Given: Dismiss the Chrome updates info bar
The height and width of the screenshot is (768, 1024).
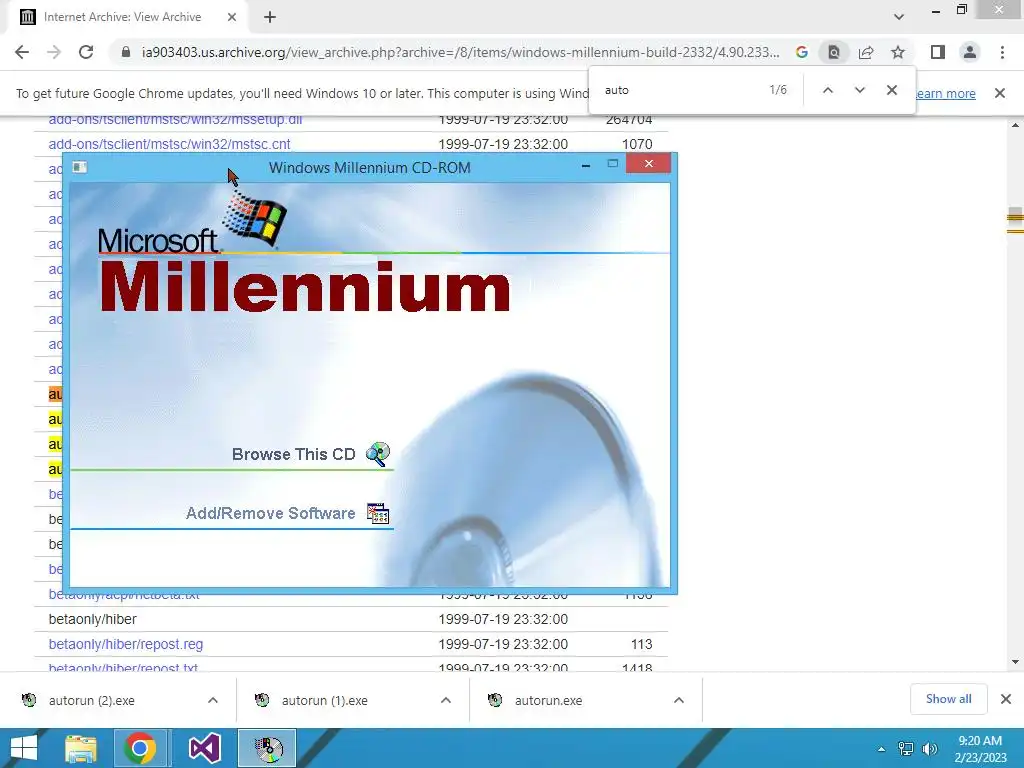Looking at the screenshot, I should pos(999,93).
